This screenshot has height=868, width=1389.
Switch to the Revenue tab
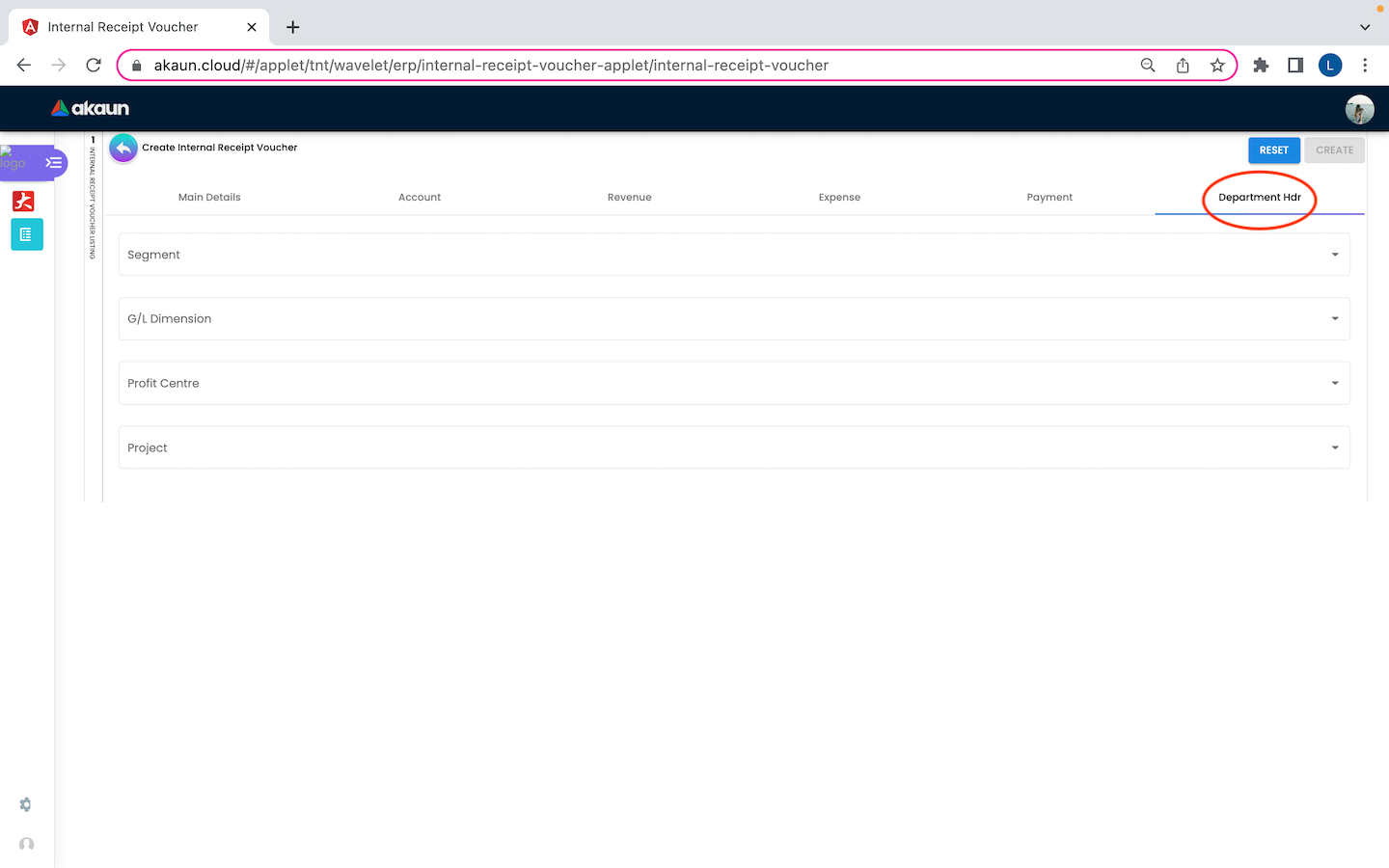(630, 197)
